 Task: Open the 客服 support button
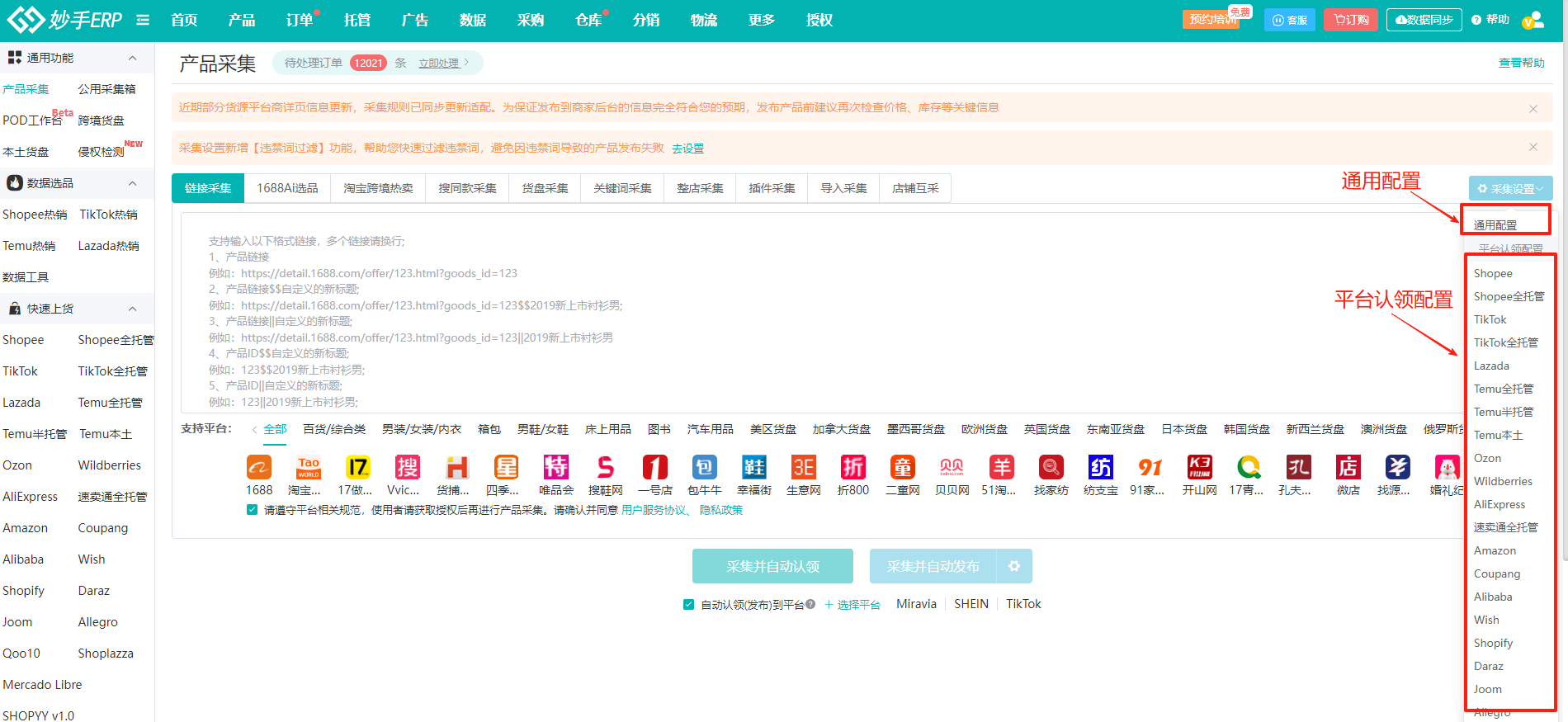1289,20
